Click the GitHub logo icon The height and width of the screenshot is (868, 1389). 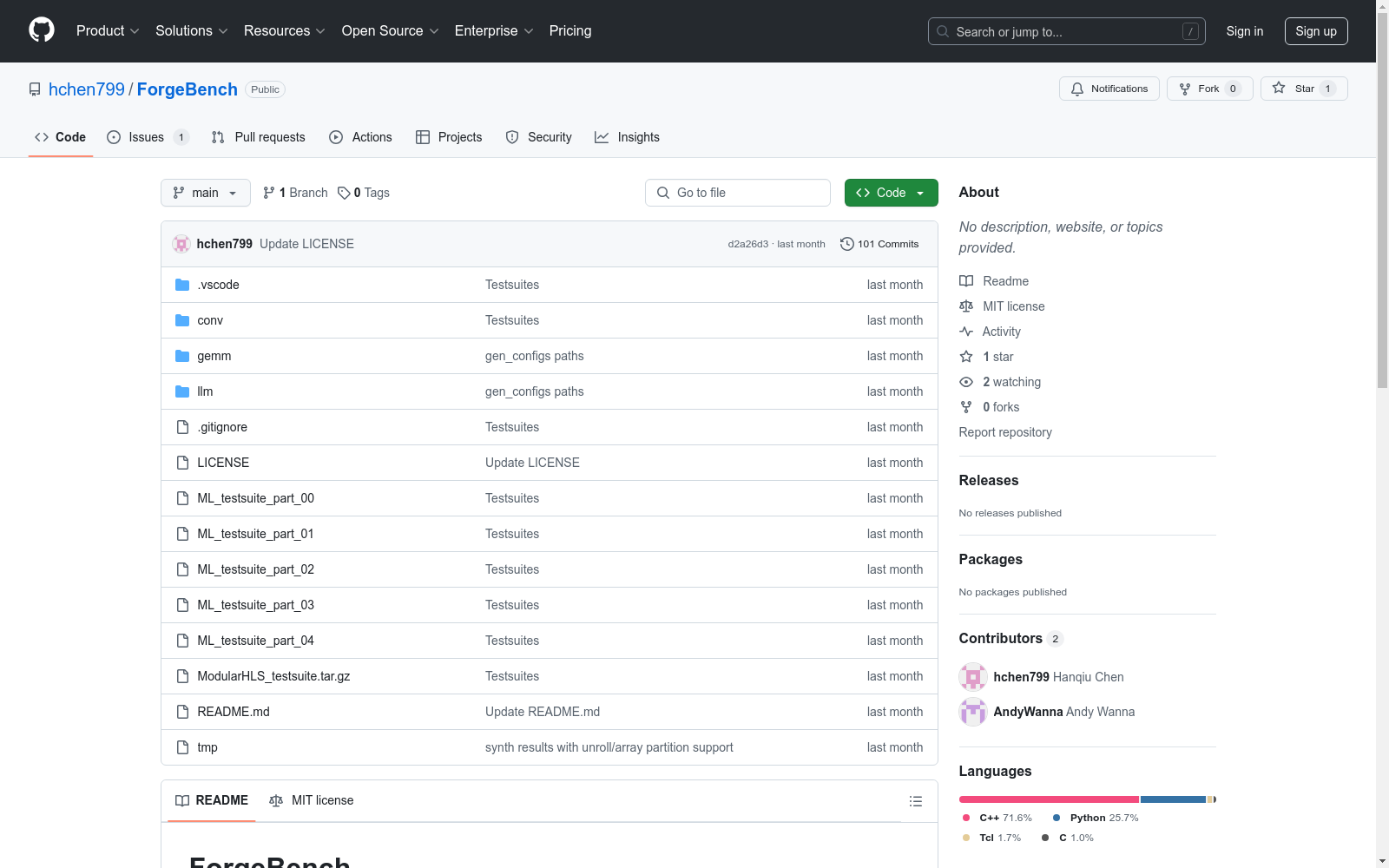pyautogui.click(x=42, y=30)
